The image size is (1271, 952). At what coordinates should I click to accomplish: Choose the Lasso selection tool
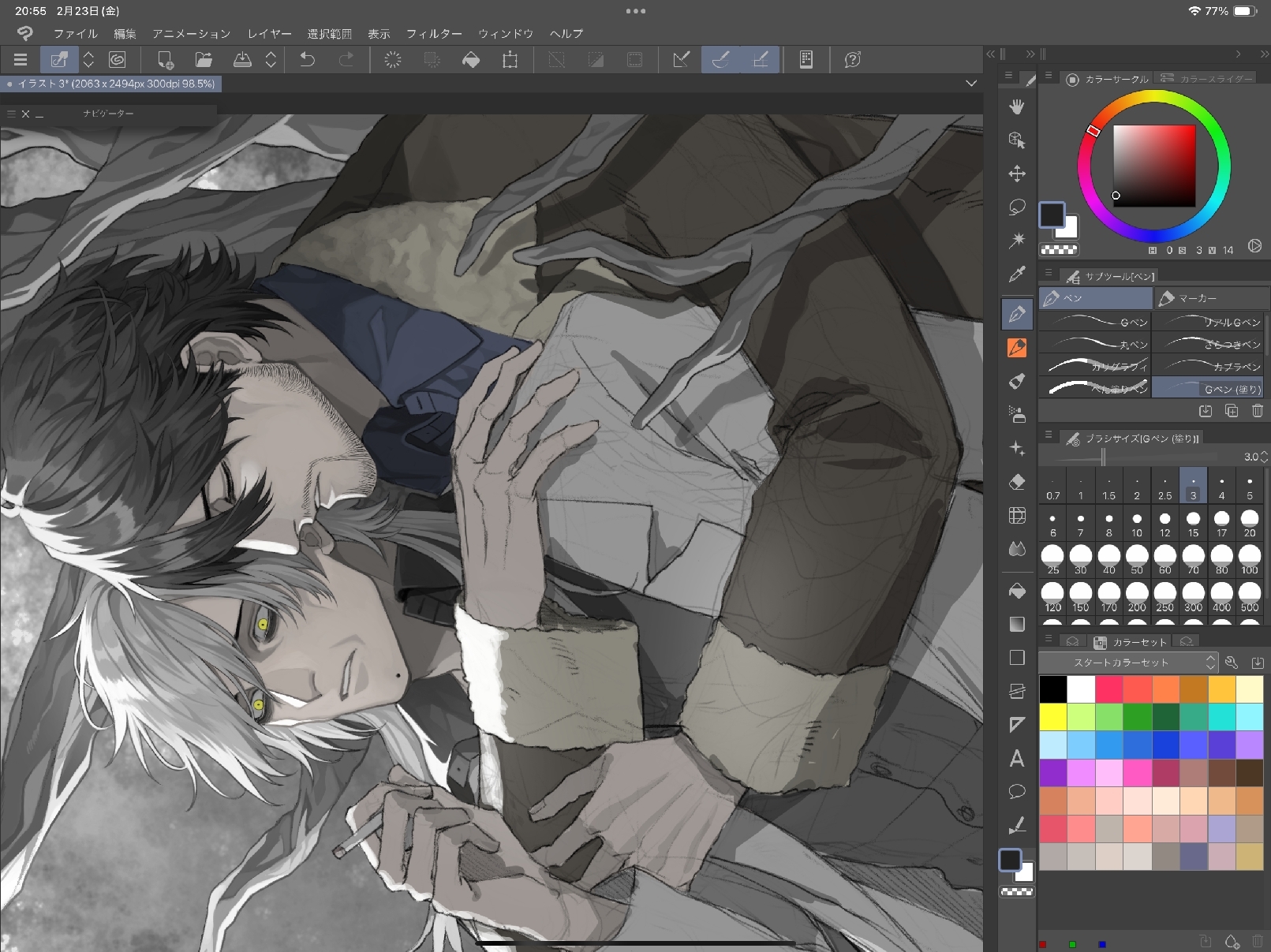(1017, 207)
